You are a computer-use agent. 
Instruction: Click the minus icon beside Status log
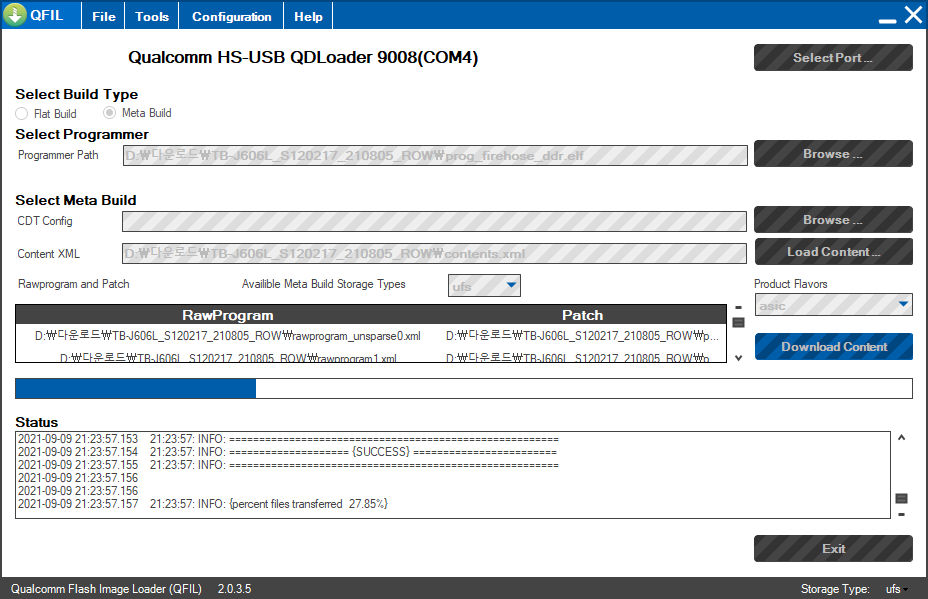901,514
